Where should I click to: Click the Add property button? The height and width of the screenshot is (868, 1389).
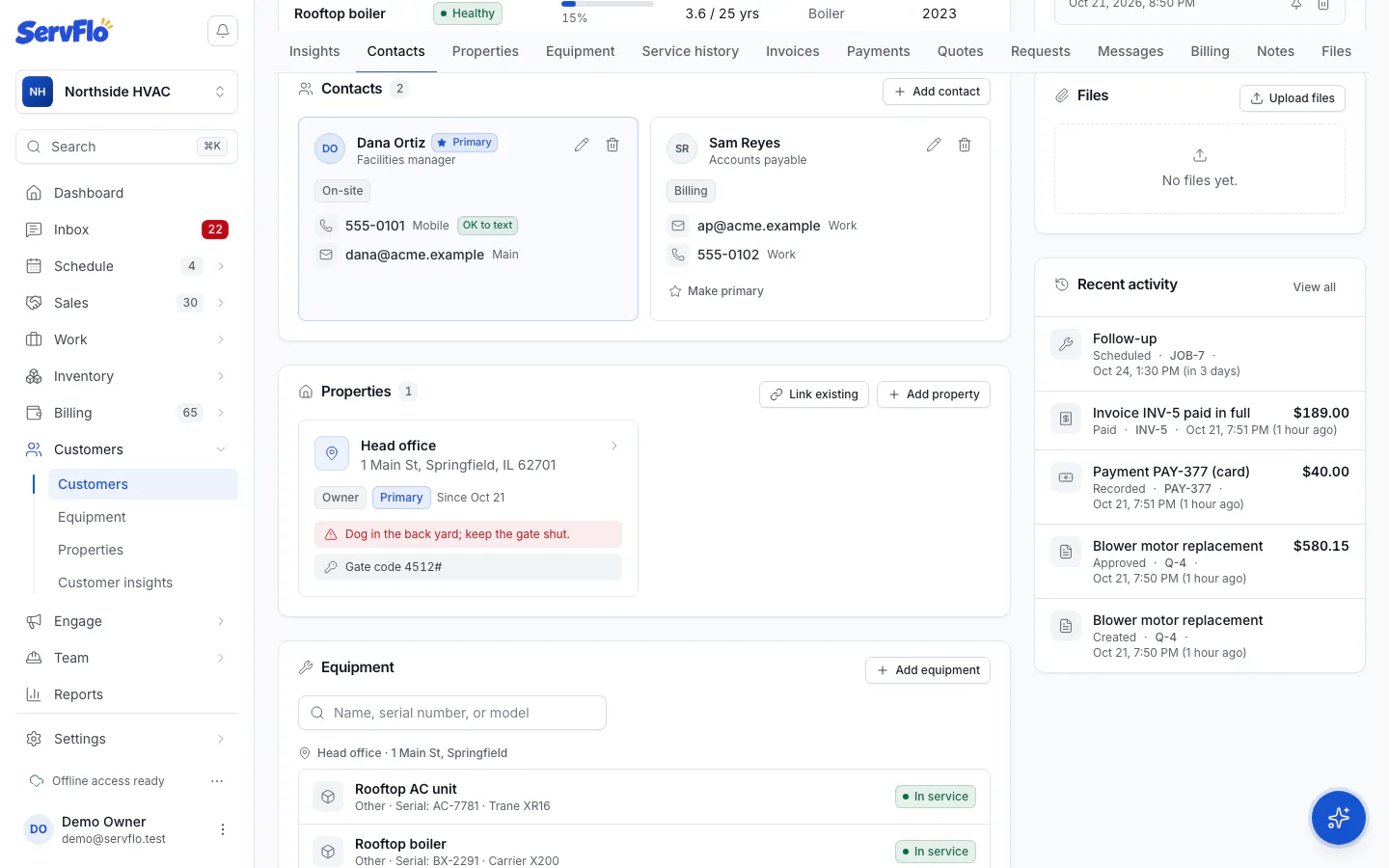tap(934, 394)
